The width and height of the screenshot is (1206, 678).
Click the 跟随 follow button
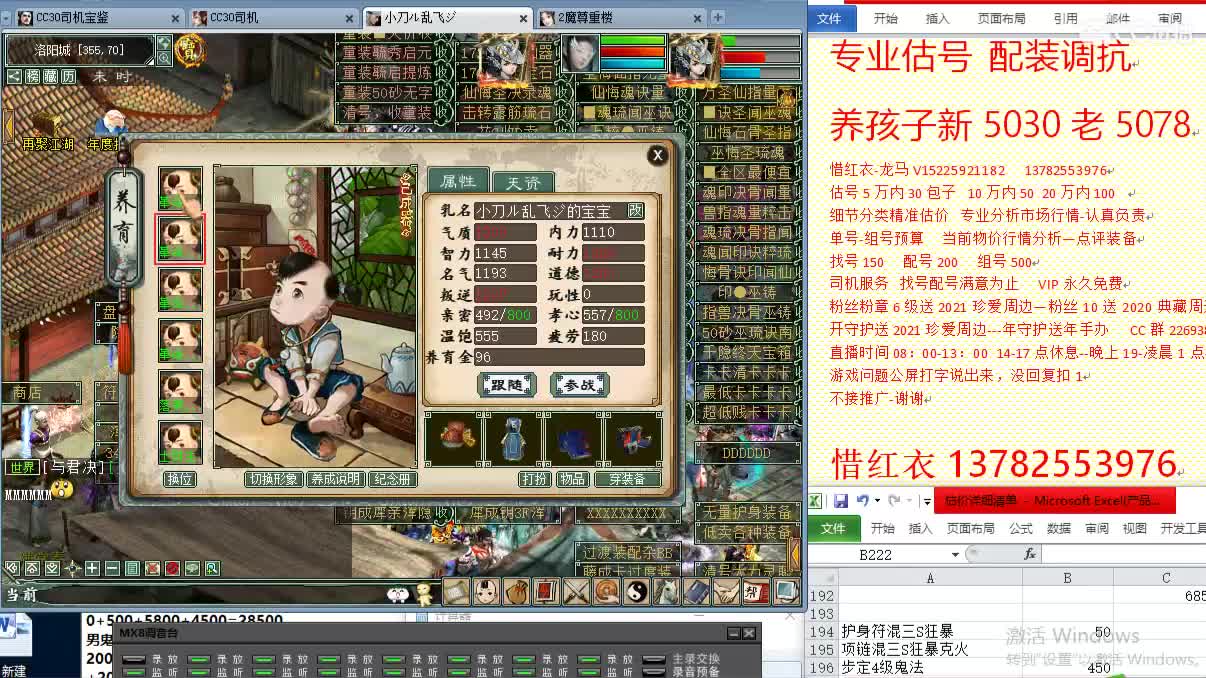point(506,384)
